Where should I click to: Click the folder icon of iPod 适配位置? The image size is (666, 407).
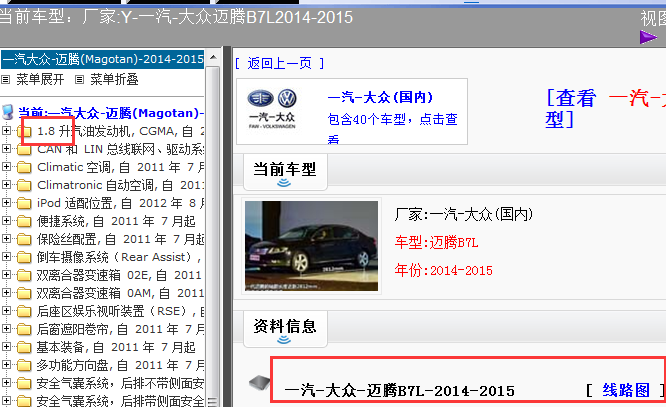point(24,203)
